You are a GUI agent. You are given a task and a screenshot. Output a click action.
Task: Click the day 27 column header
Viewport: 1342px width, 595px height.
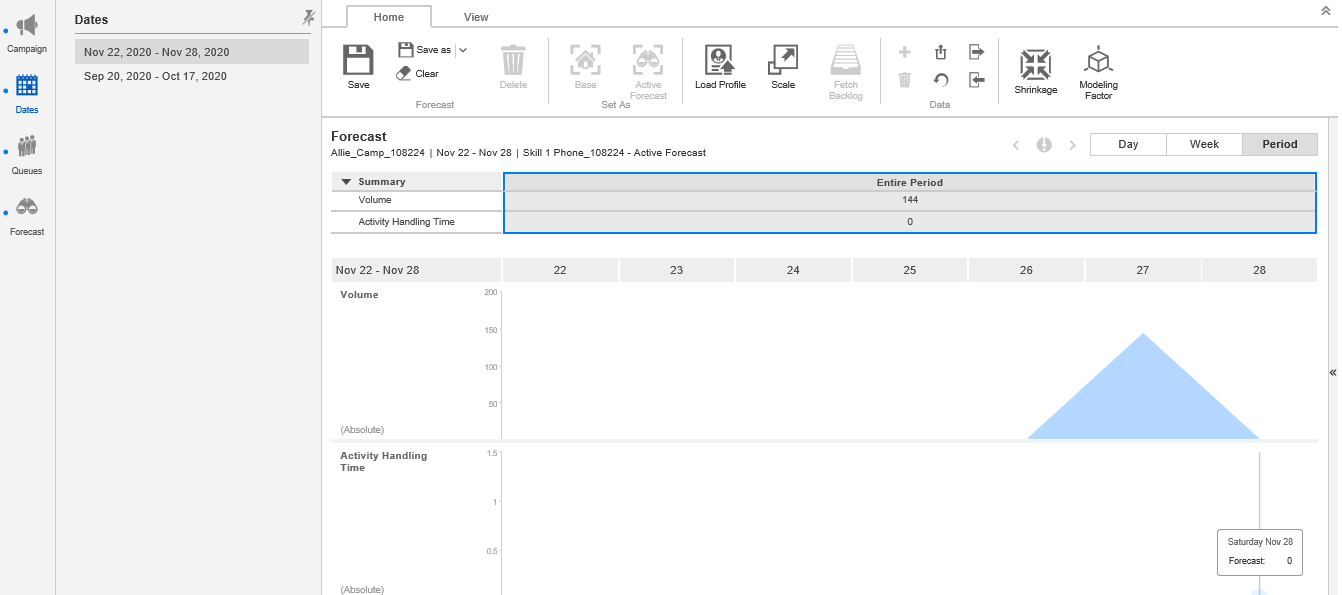pos(1143,270)
